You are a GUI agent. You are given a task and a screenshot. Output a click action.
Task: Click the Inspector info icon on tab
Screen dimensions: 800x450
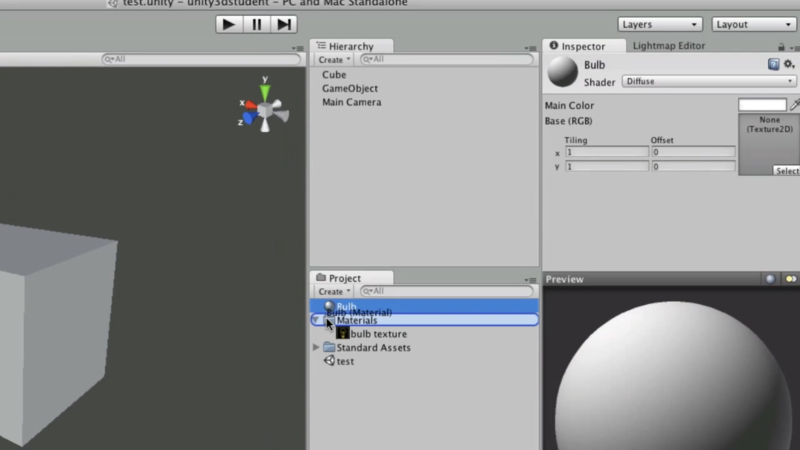click(x=554, y=45)
